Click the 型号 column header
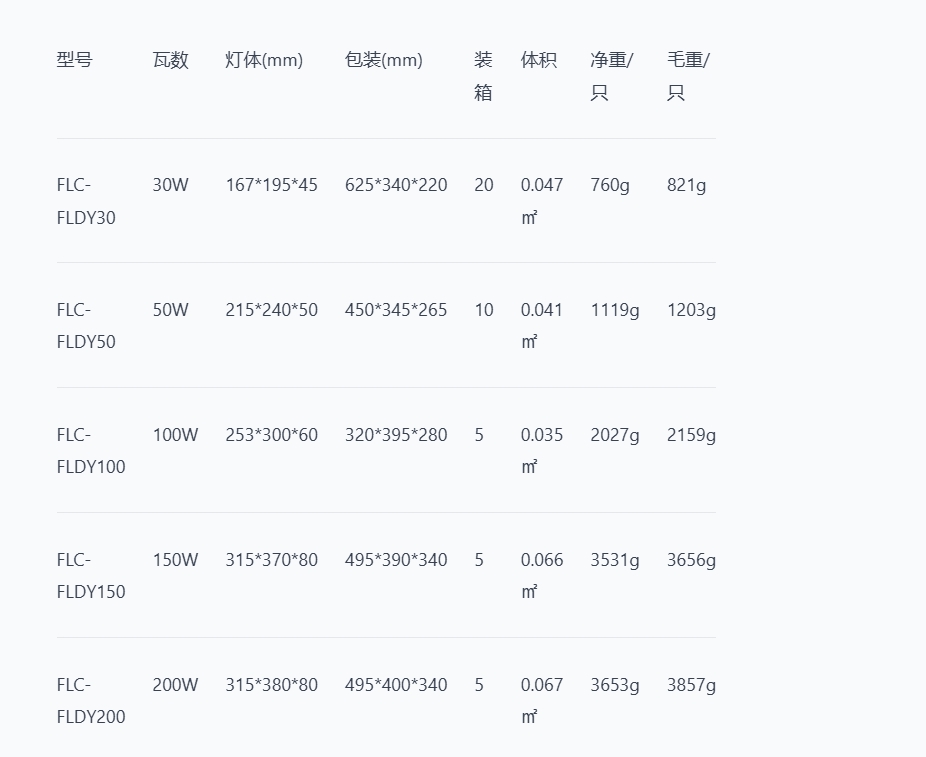This screenshot has width=926, height=757. [x=74, y=60]
